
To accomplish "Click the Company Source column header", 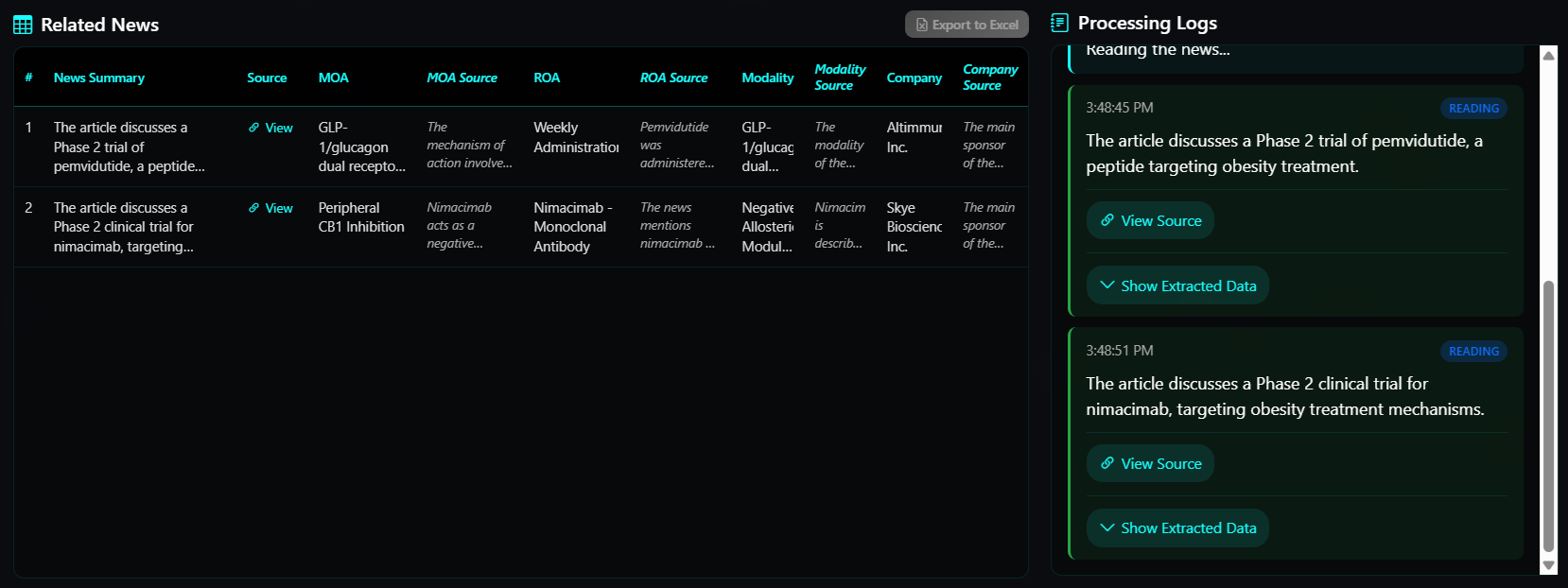I will pos(990,78).
